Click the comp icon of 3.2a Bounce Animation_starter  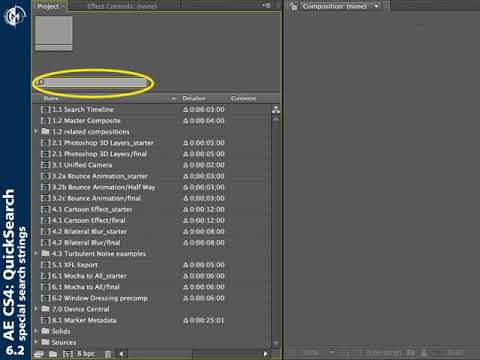coord(46,176)
